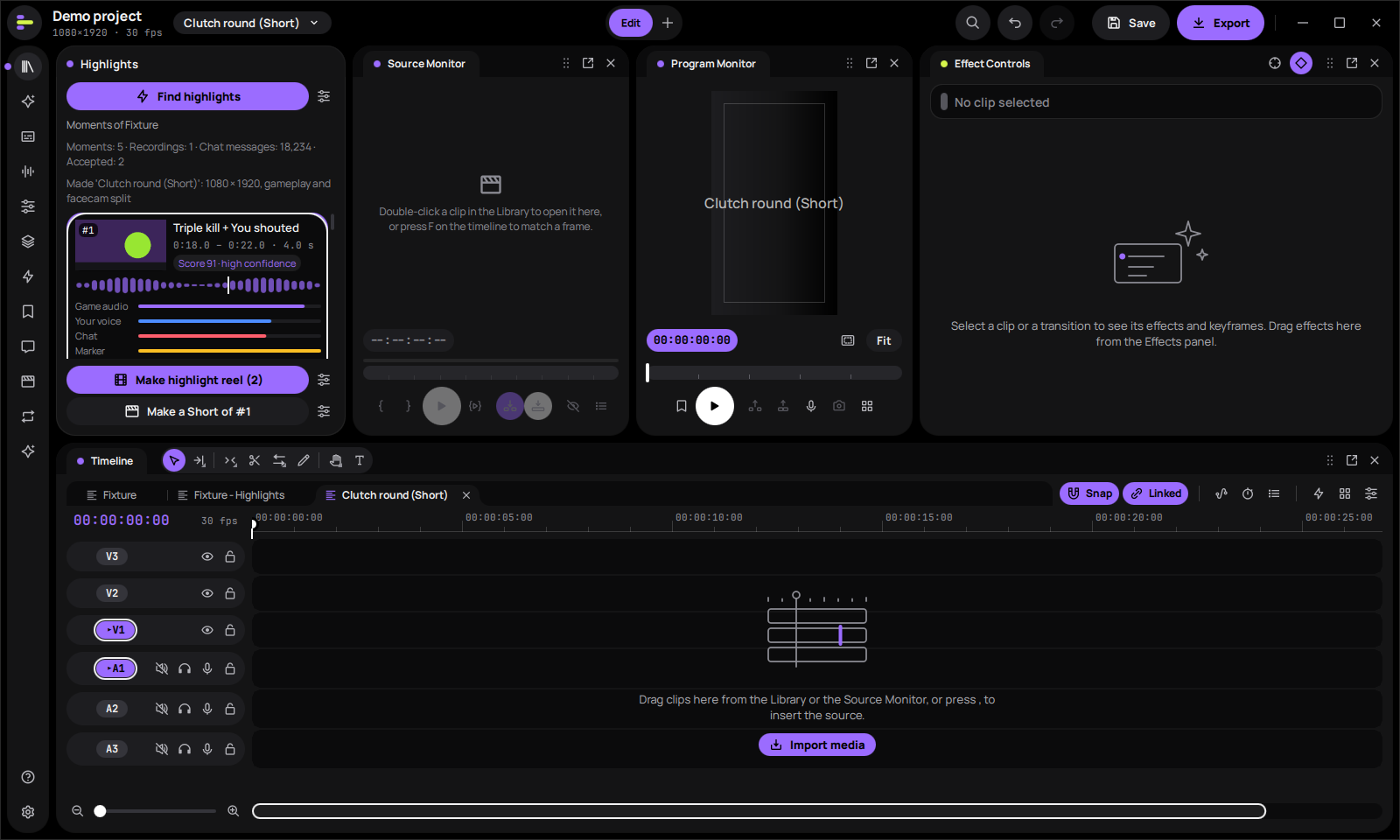The height and width of the screenshot is (840, 1400).
Task: Mute audio track A1
Action: [162, 668]
